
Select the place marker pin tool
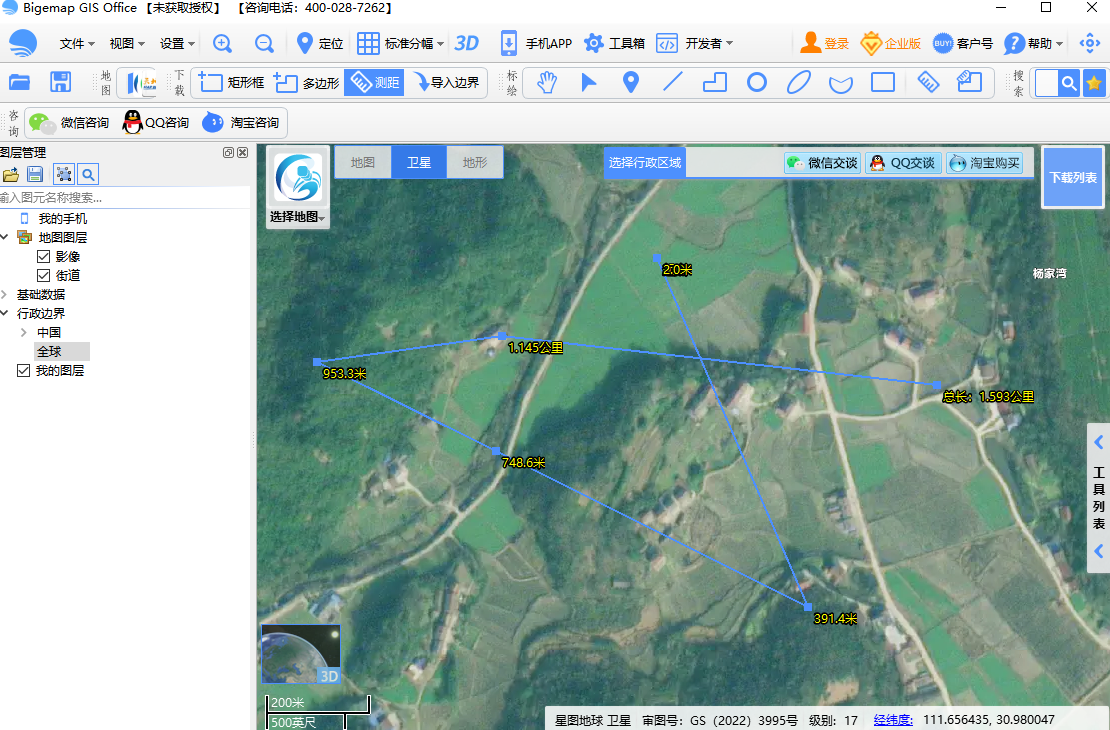click(x=630, y=83)
